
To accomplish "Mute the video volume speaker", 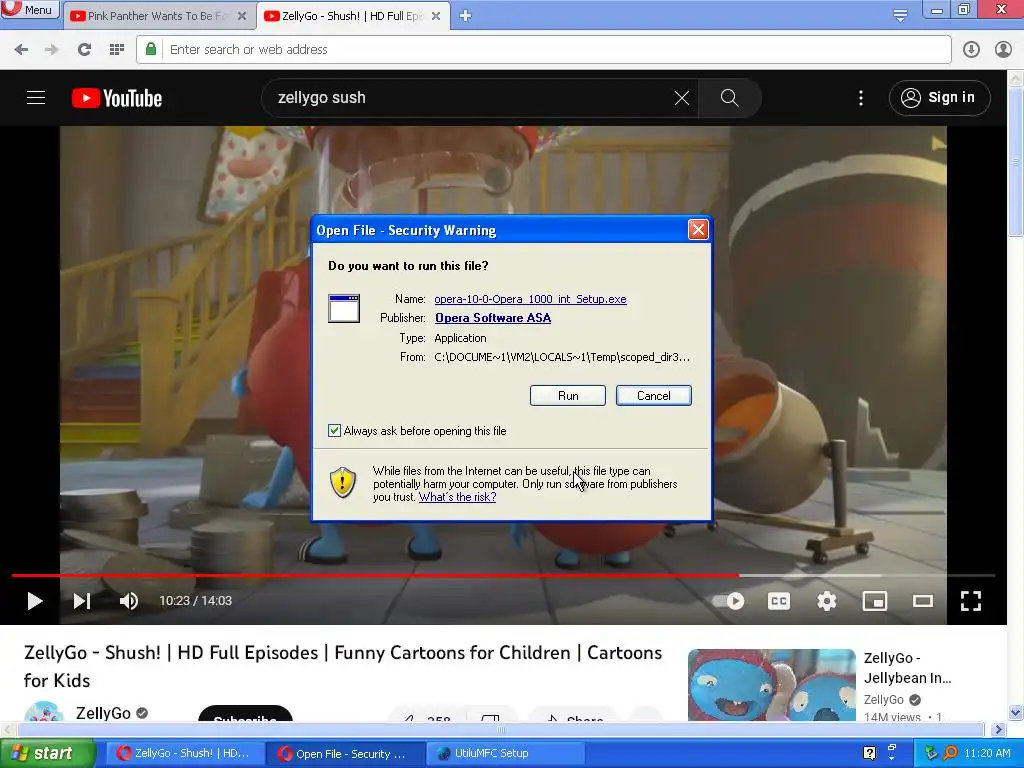I will 129,601.
